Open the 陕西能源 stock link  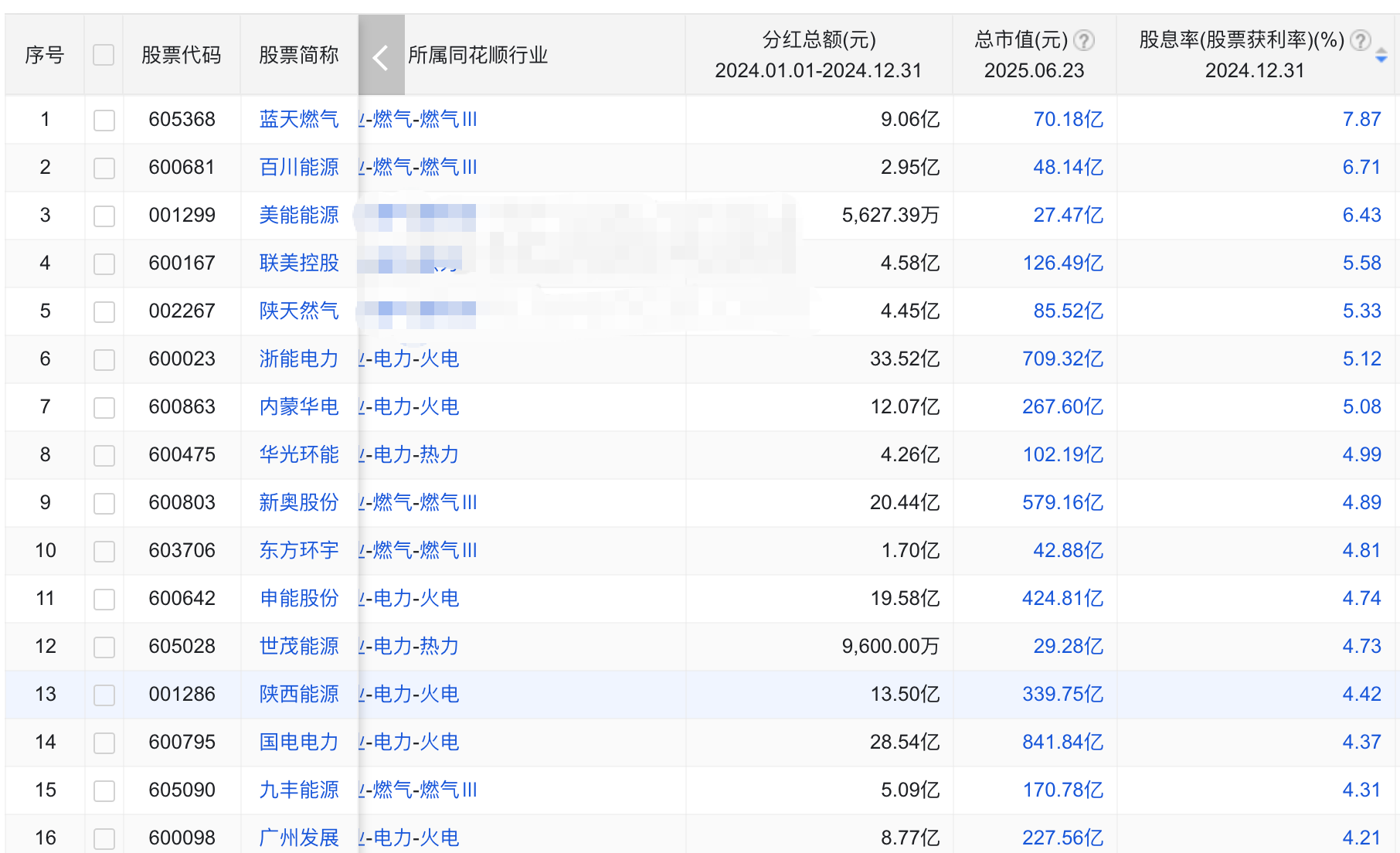[x=299, y=694]
